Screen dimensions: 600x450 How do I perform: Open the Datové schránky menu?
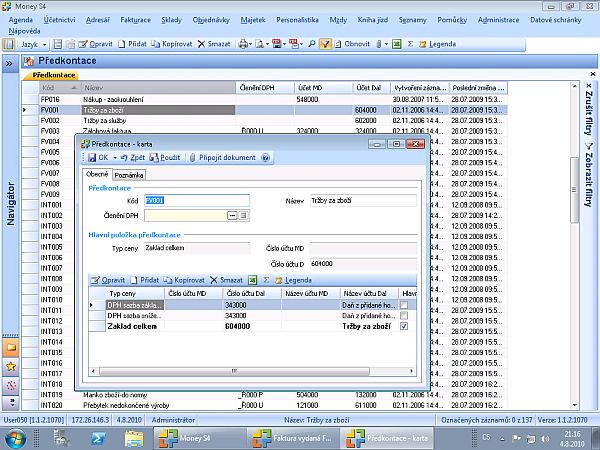pyautogui.click(x=555, y=20)
